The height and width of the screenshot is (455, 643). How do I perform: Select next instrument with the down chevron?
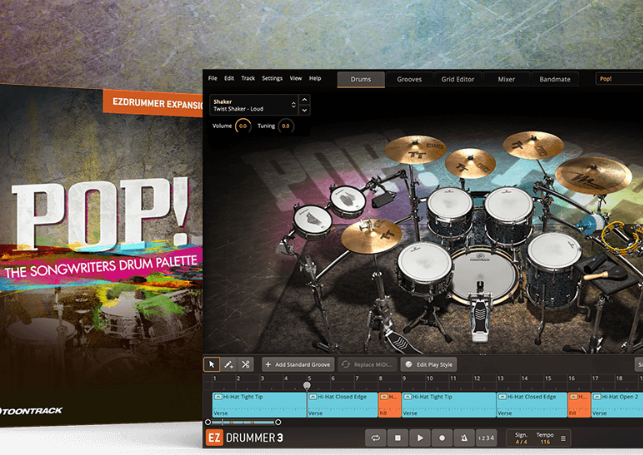[x=304, y=110]
